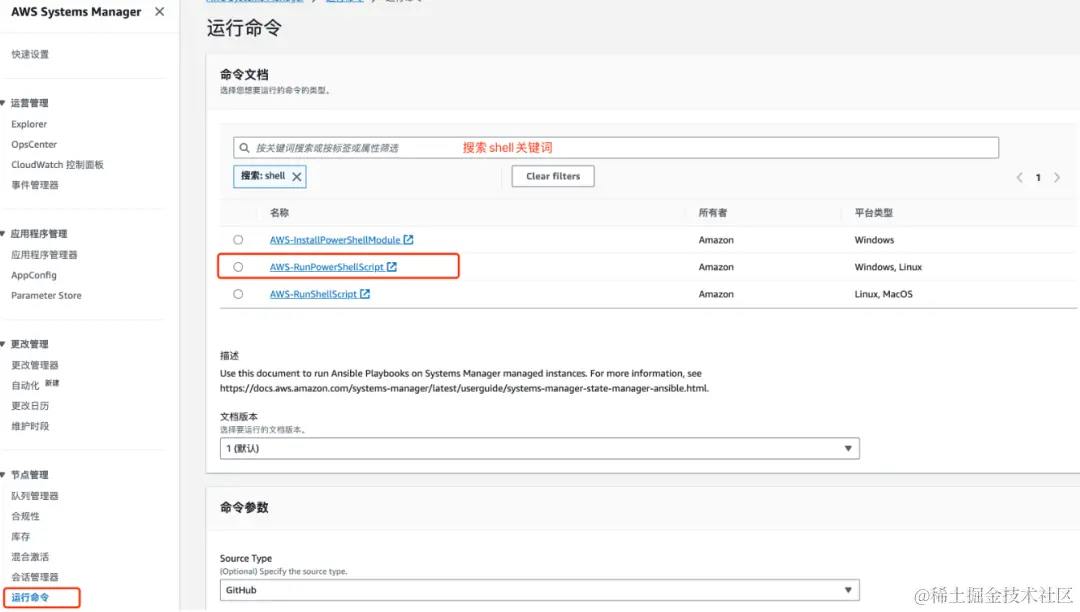Image resolution: width=1080 pixels, height=612 pixels.
Task: Open 应用程序管理器 in sidebar
Action: pos(44,255)
